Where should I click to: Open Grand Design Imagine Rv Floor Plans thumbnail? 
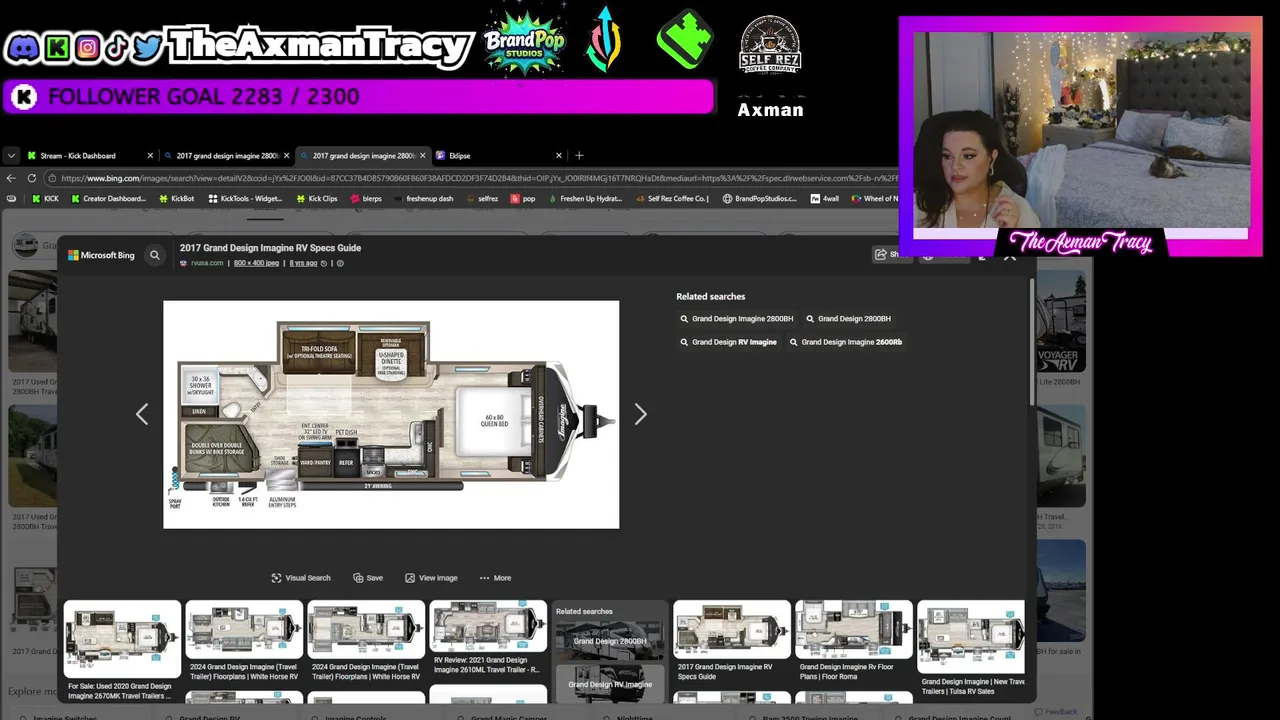tap(854, 628)
